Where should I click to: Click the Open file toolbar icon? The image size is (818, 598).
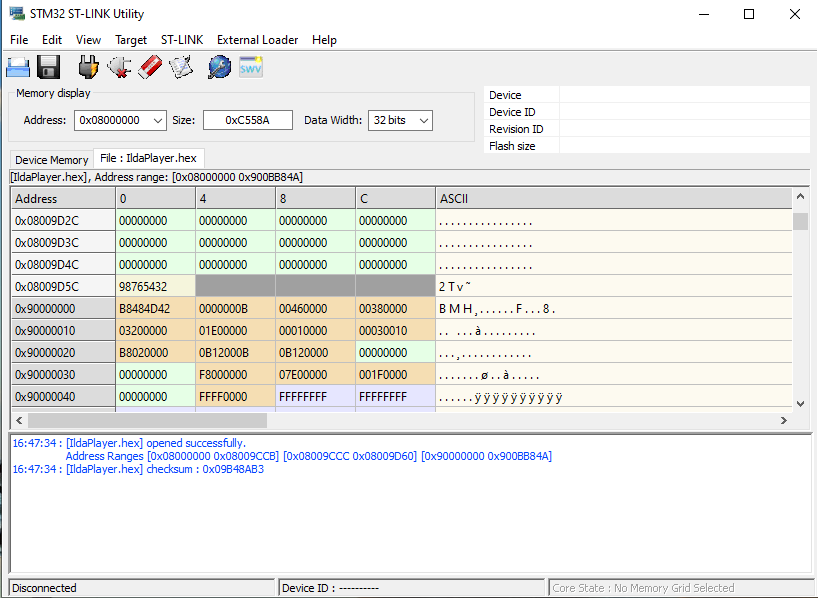click(x=18, y=67)
